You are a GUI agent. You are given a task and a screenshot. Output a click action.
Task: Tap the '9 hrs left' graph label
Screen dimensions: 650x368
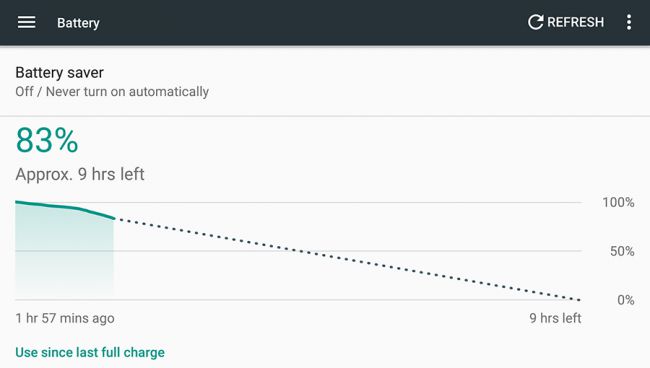click(555, 318)
